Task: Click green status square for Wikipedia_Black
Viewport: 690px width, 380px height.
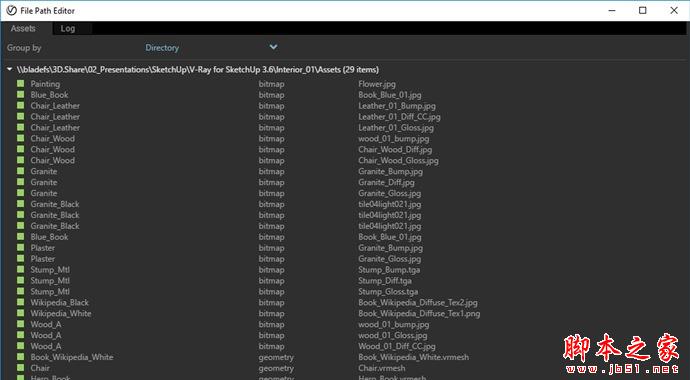Action: [x=20, y=302]
